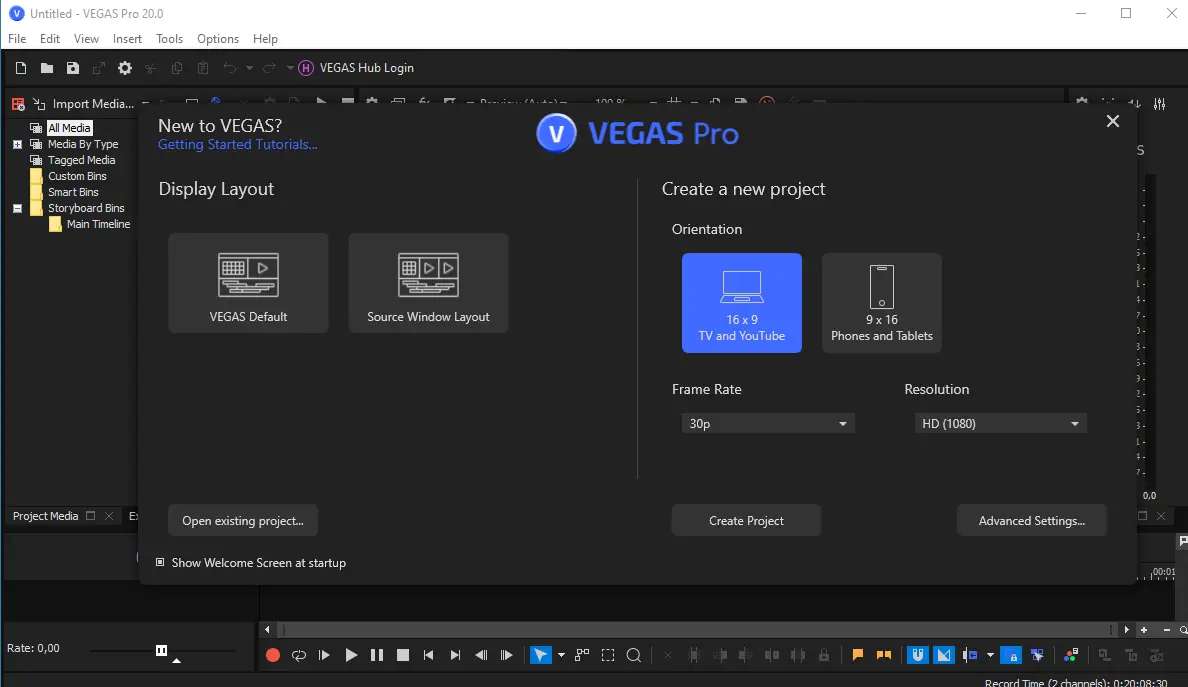The width and height of the screenshot is (1188, 687).
Task: Open the Getting Started Tutorials link
Action: point(237,144)
